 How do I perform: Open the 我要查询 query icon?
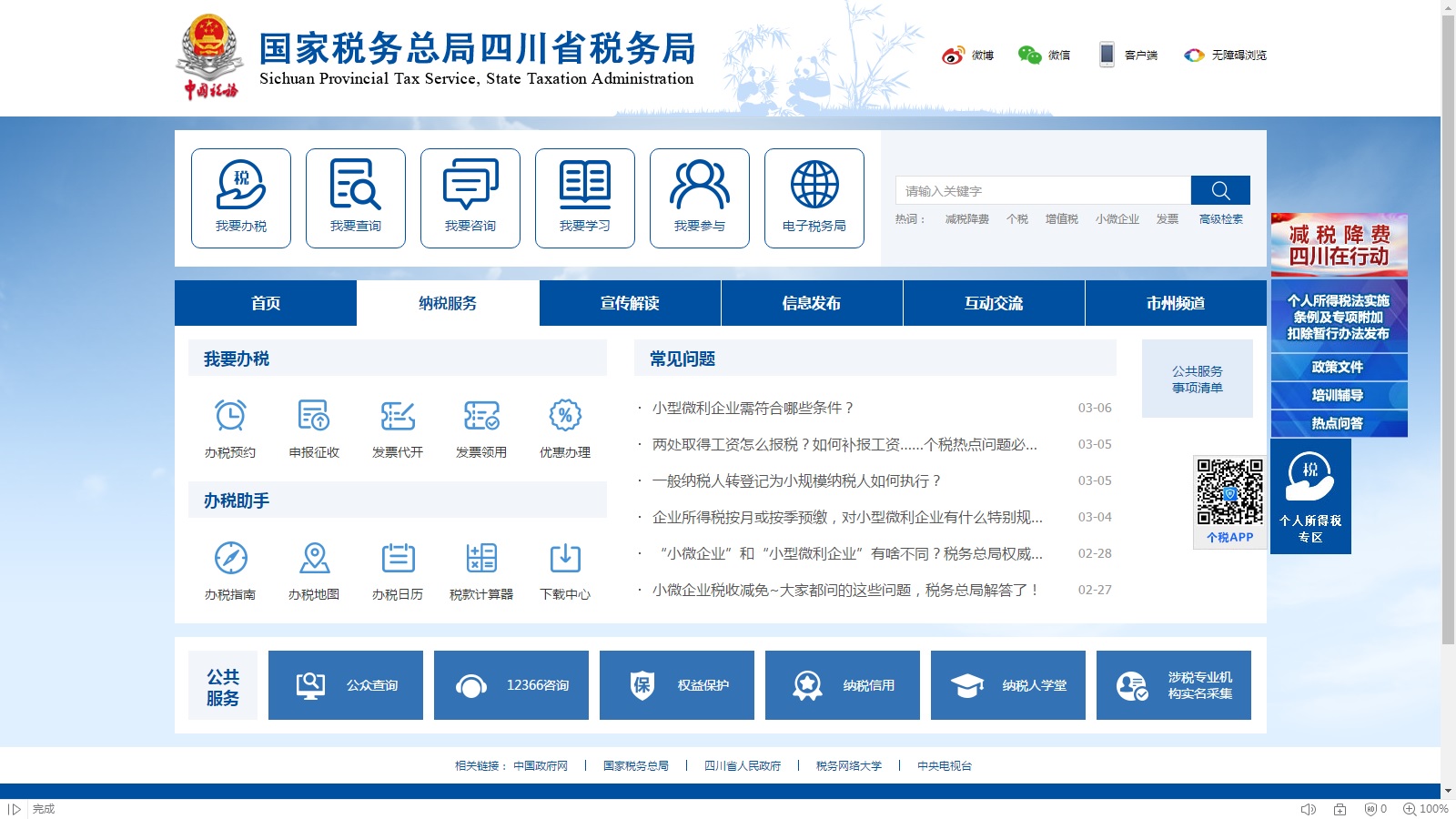356,198
